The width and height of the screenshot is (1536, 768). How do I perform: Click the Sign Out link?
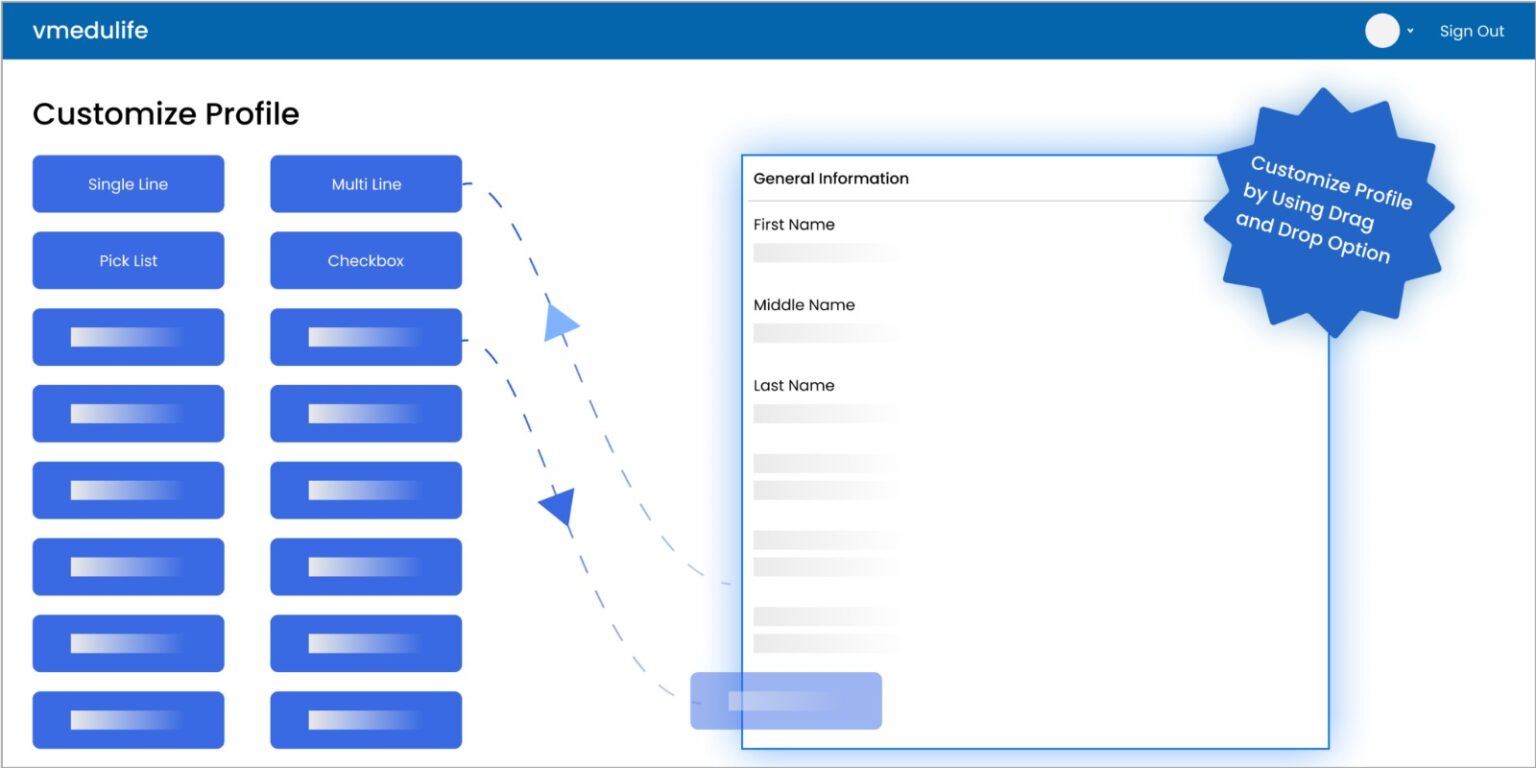(x=1471, y=30)
